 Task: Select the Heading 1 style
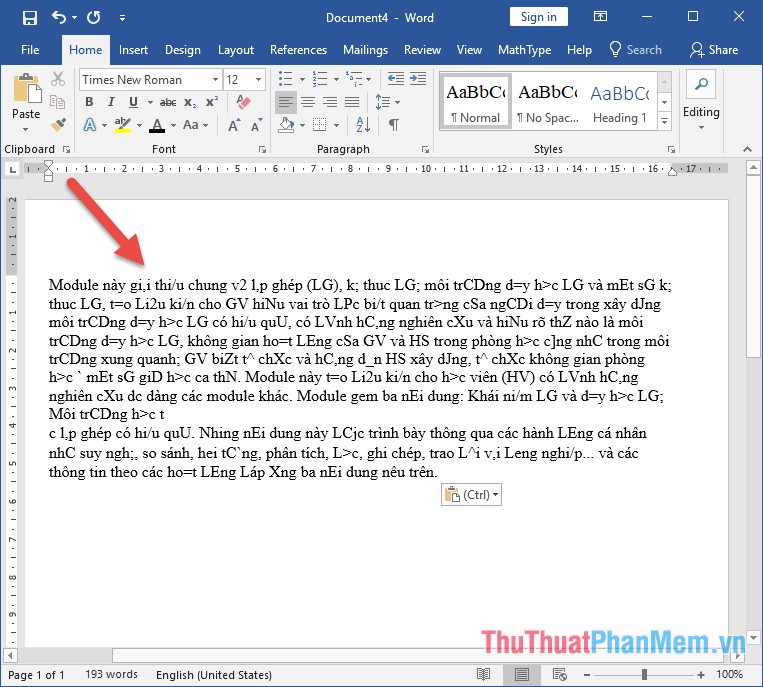tap(619, 102)
